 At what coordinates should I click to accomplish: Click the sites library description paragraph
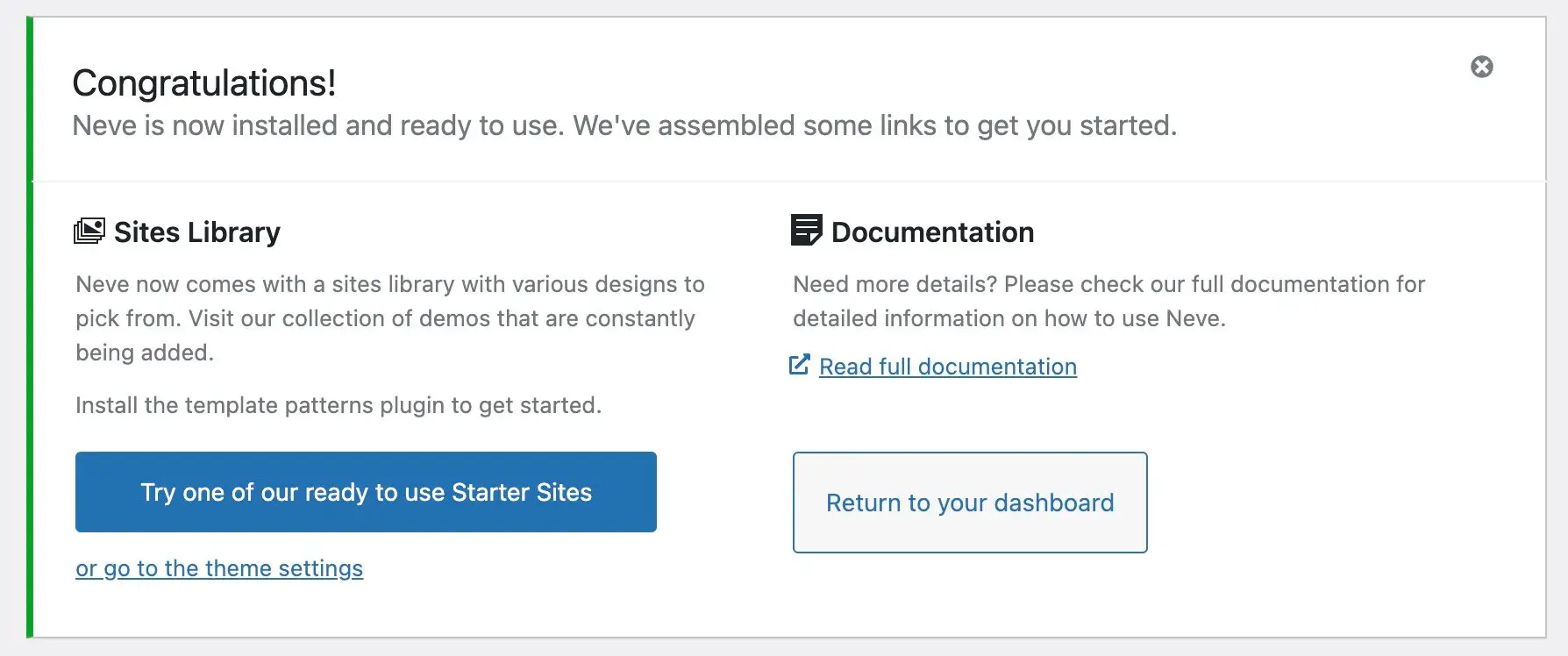click(x=390, y=318)
